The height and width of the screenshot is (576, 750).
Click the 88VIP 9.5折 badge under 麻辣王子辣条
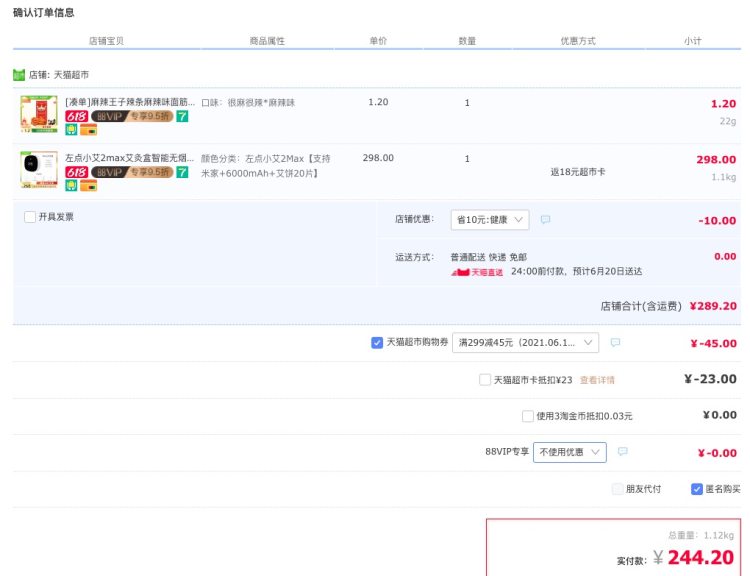point(132,116)
